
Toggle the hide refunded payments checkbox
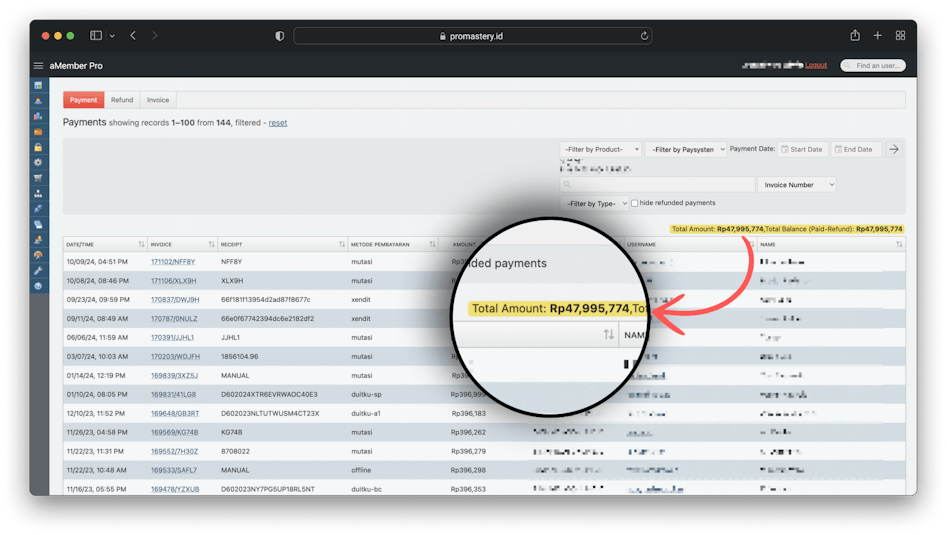click(x=635, y=203)
